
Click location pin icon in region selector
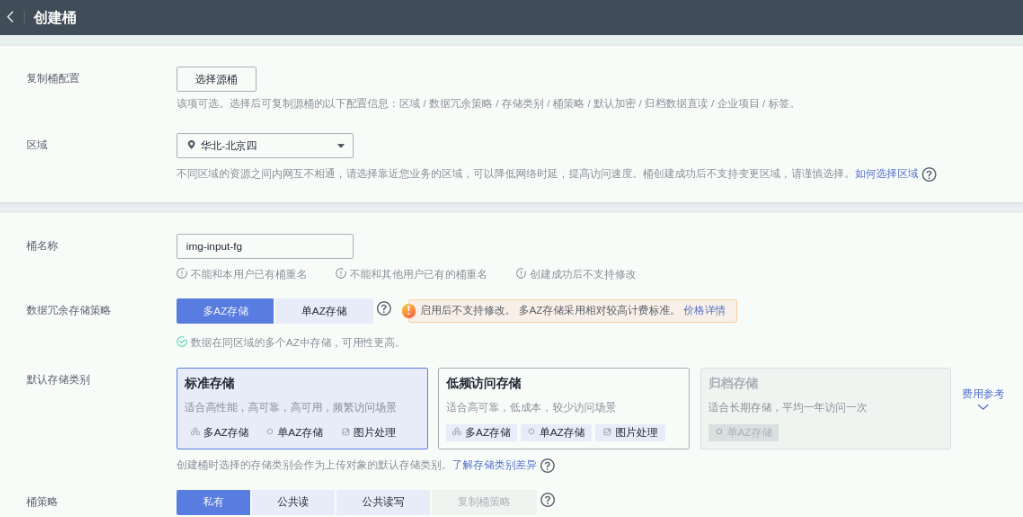191,146
